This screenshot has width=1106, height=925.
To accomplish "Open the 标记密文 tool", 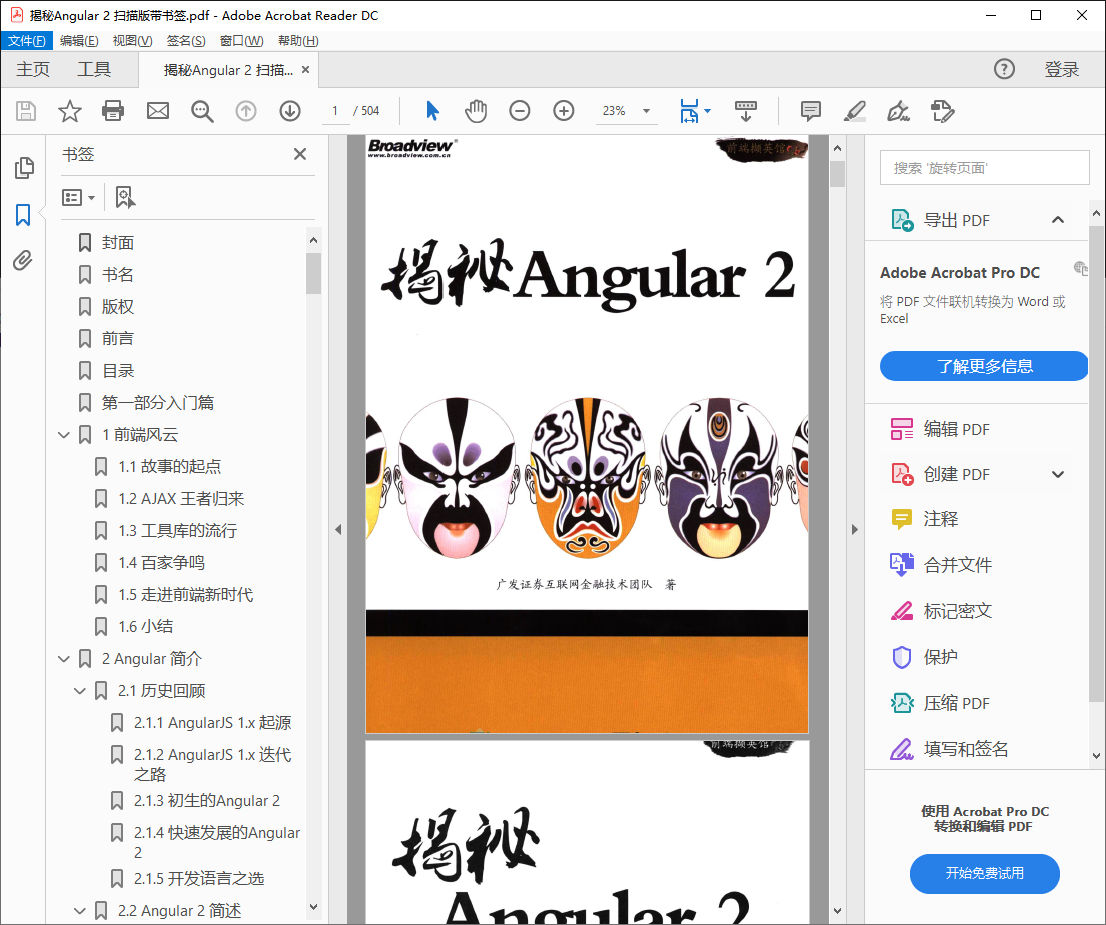I will [x=941, y=611].
